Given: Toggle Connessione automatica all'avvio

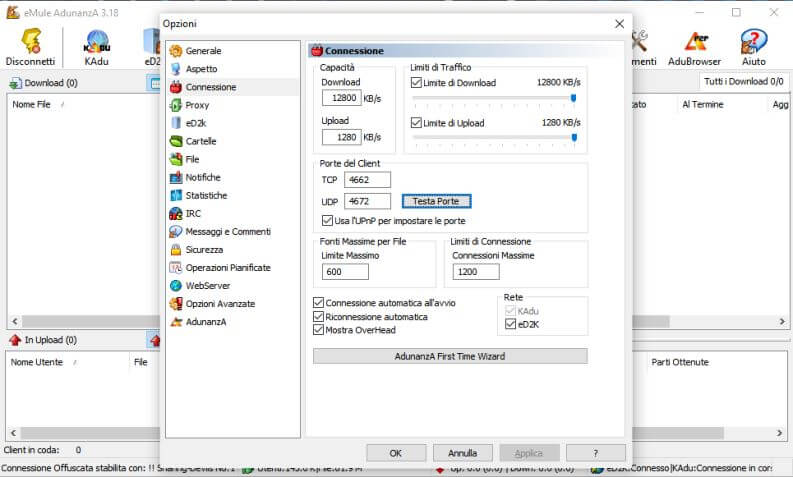Looking at the screenshot, I should pyautogui.click(x=318, y=302).
